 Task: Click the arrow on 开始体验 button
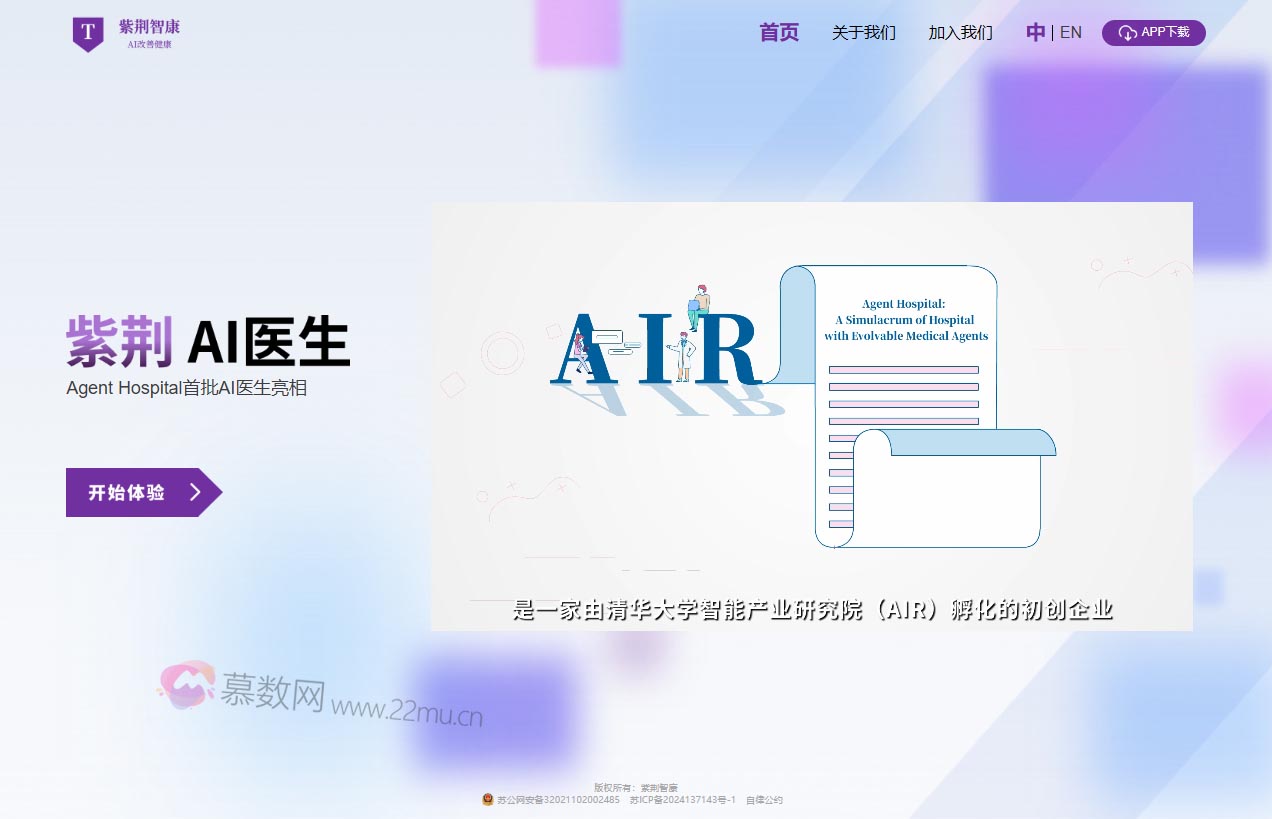pos(196,492)
